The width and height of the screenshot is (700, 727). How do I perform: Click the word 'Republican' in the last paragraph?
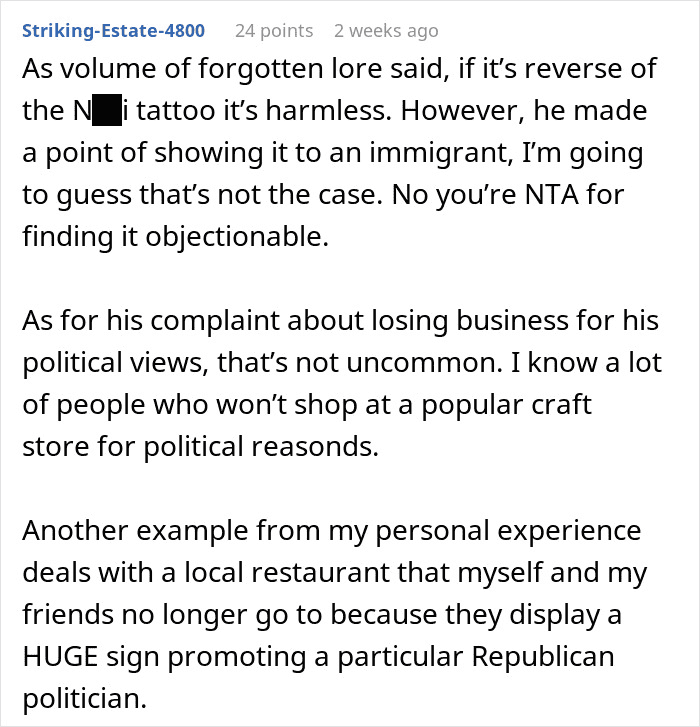click(x=543, y=657)
